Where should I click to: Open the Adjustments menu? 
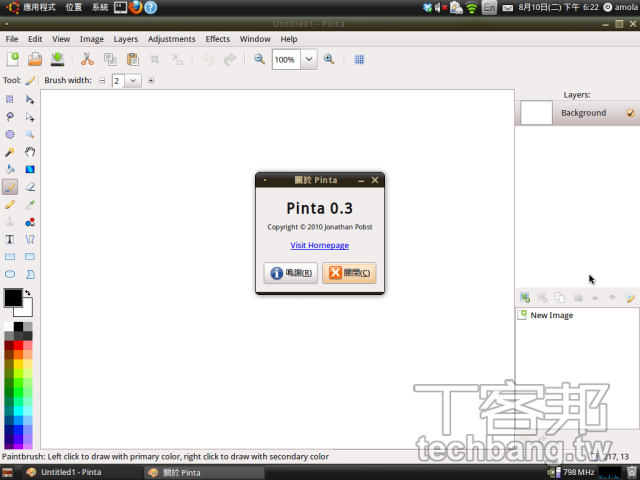tap(171, 39)
